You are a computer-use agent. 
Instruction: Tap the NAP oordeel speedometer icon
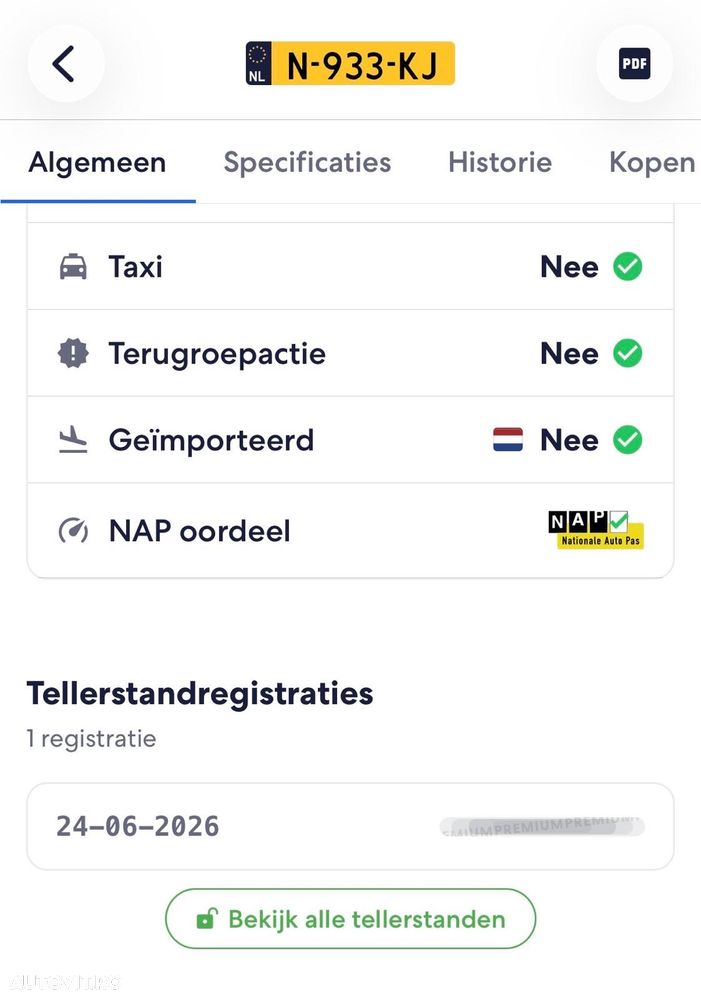click(x=73, y=530)
